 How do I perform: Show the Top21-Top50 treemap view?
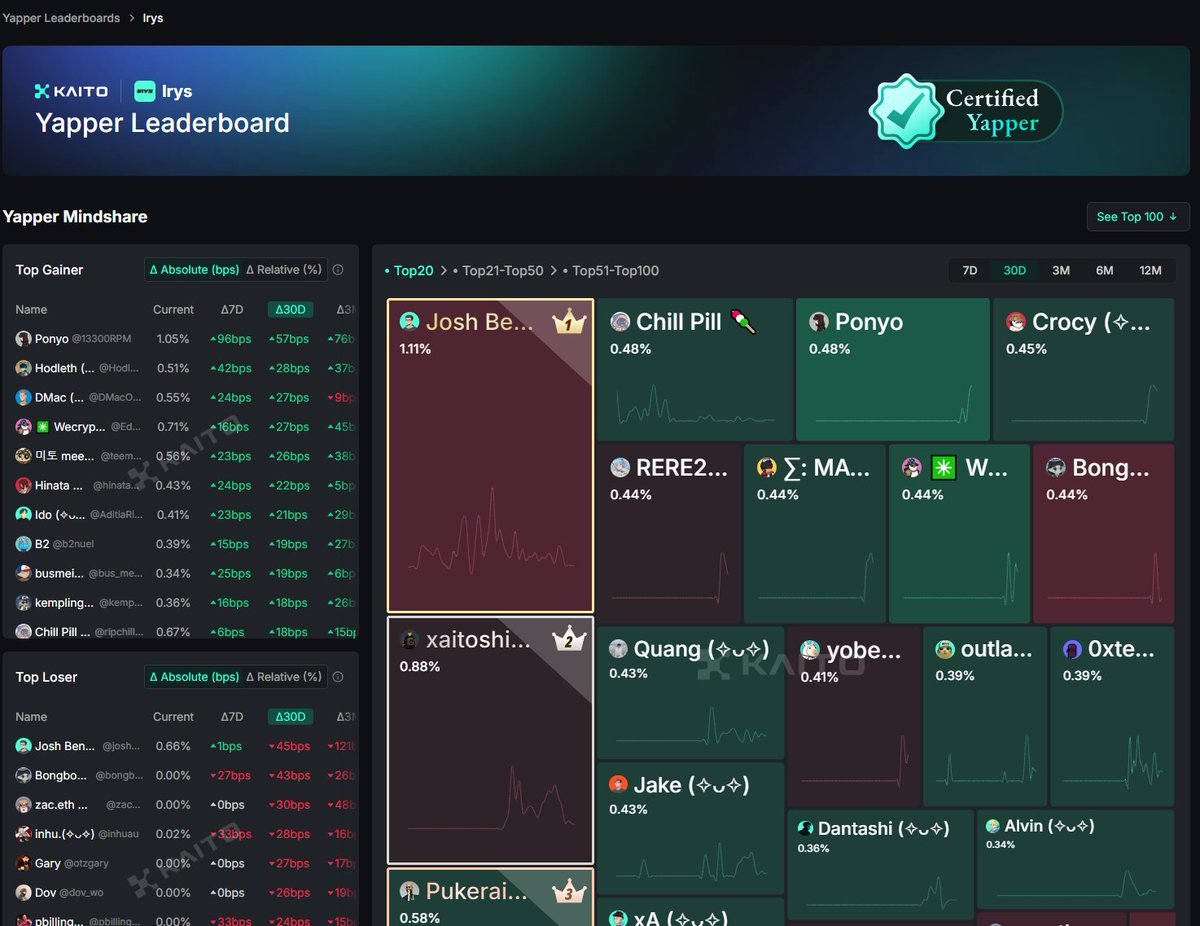tap(498, 271)
